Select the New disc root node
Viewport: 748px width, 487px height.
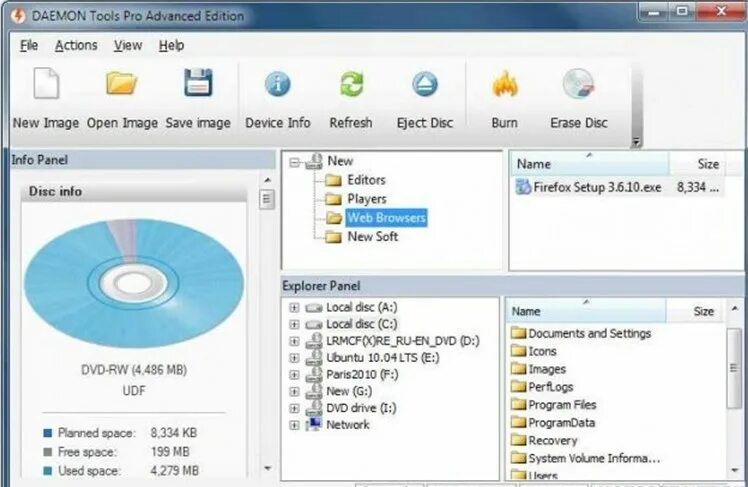pos(340,161)
